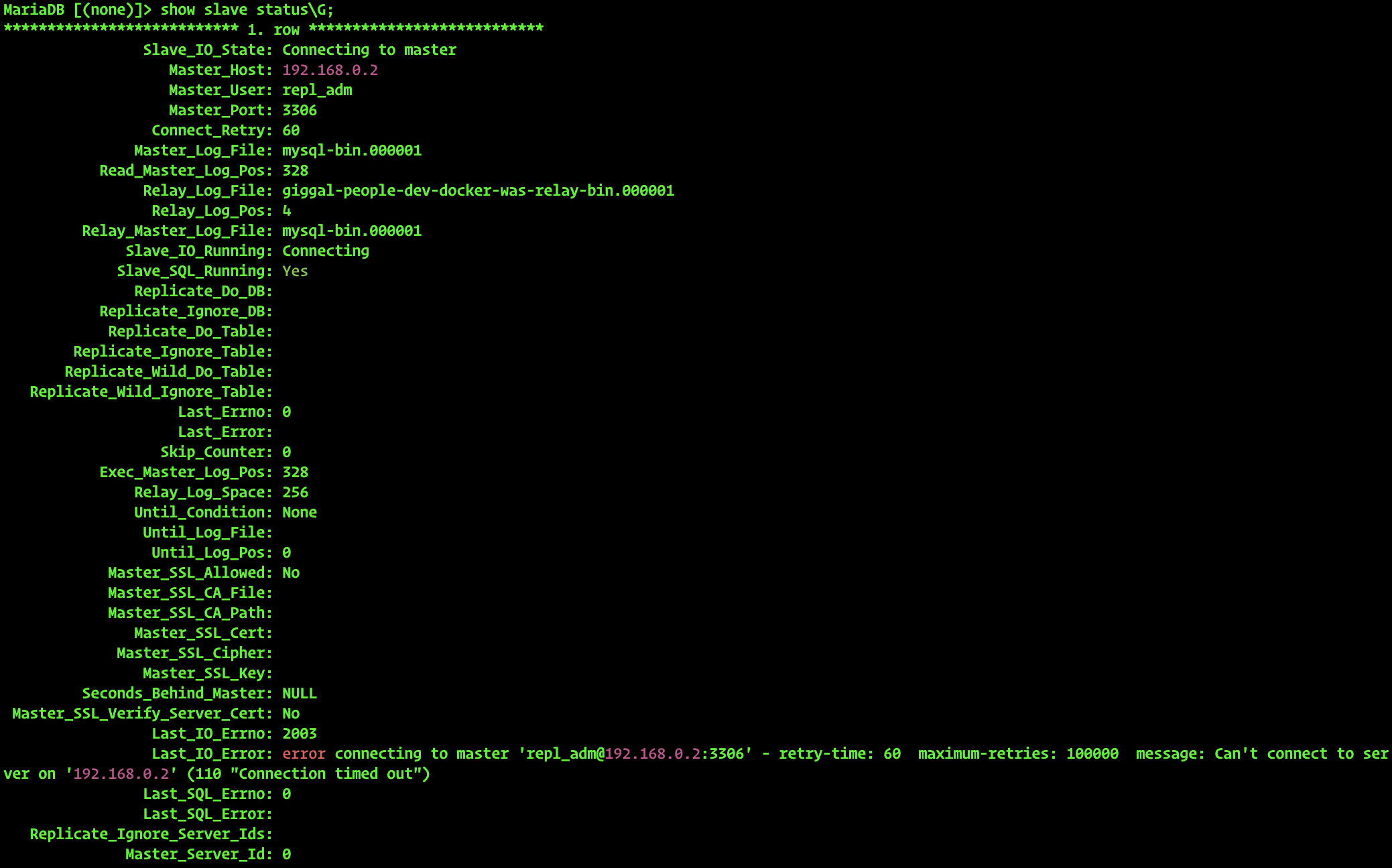Click the Master_User value repl_adm
Viewport: 1392px width, 868px height.
(x=317, y=90)
